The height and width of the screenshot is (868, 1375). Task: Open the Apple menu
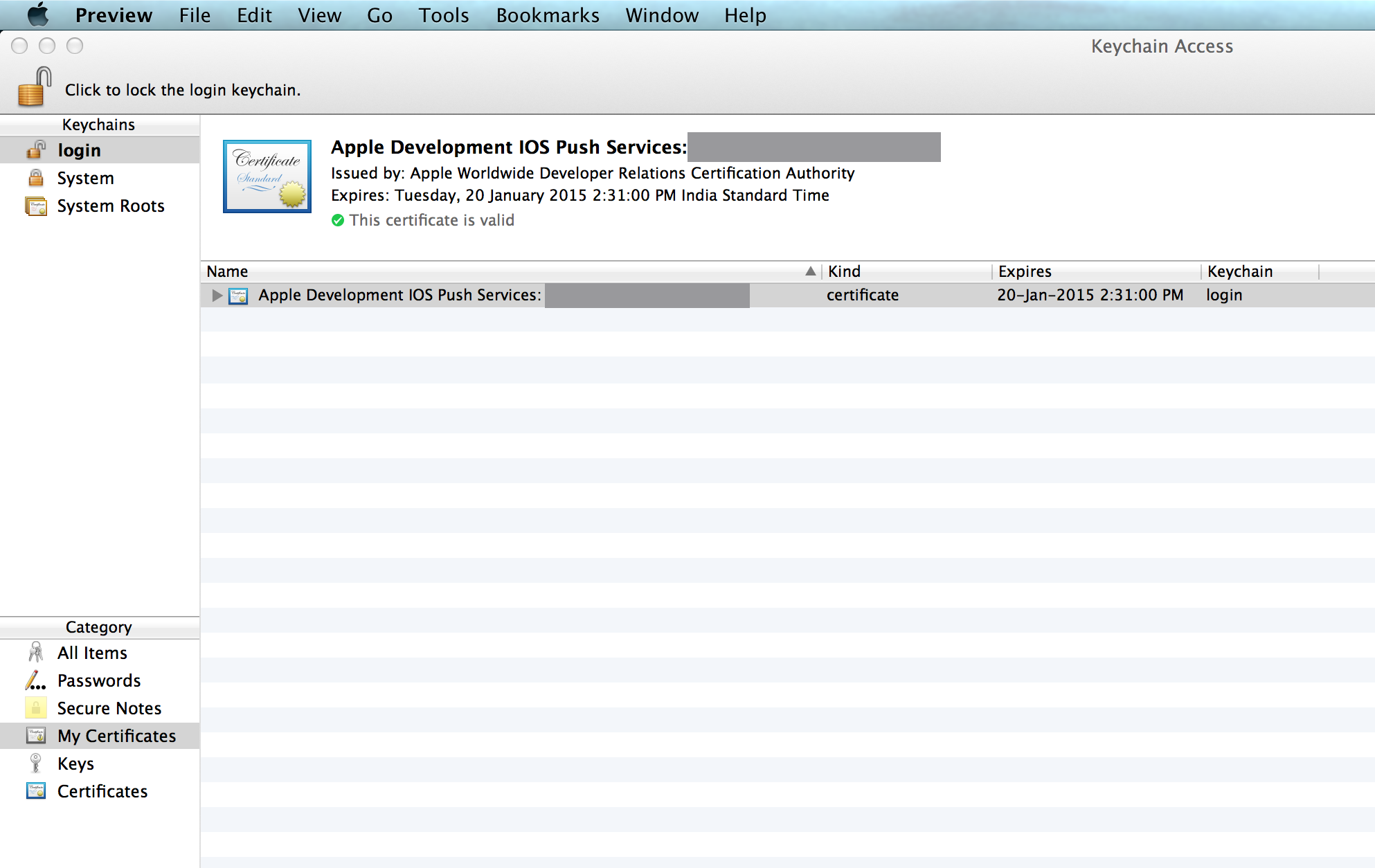[37, 15]
